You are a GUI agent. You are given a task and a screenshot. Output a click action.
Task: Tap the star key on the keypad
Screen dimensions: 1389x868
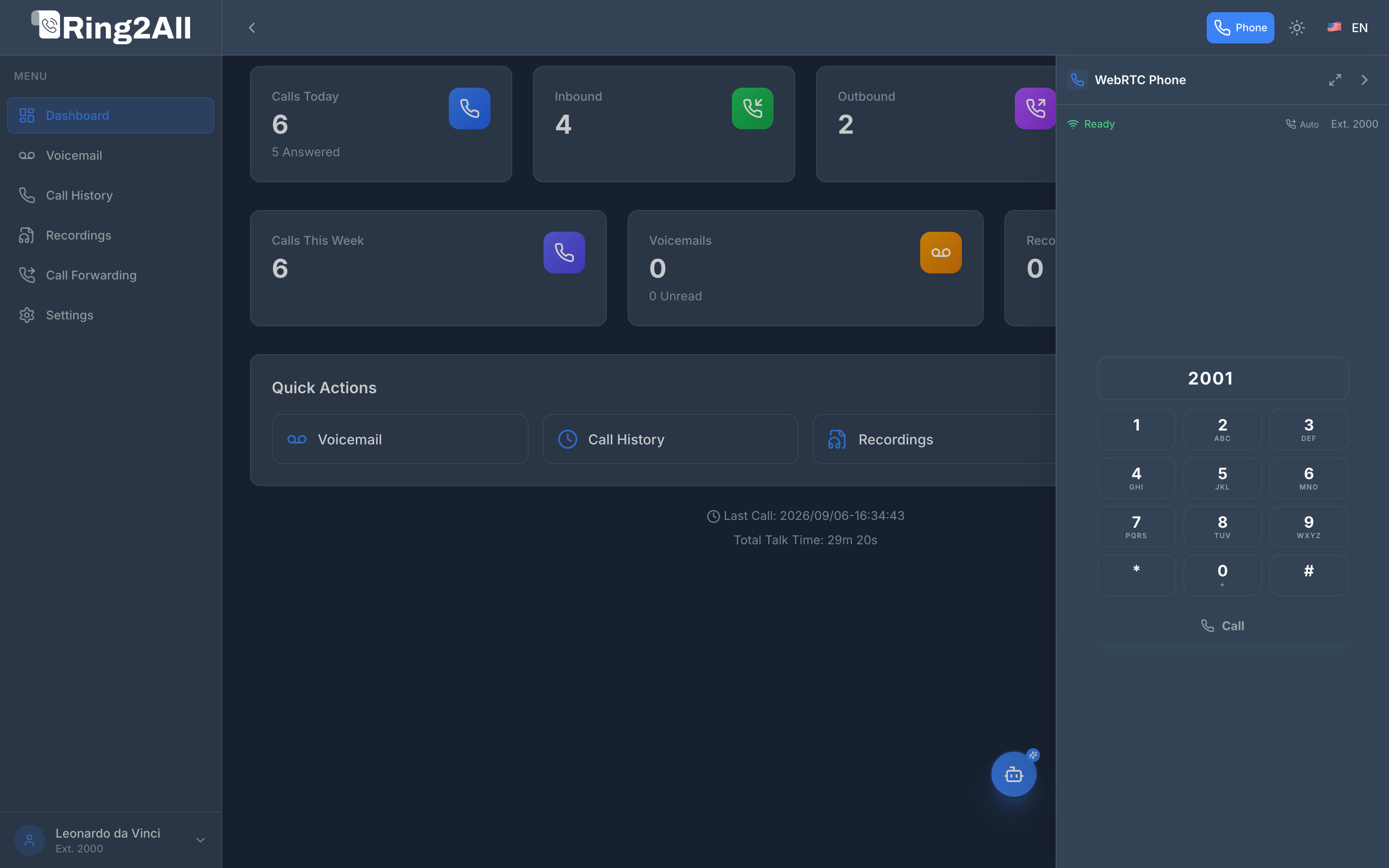[x=1136, y=575]
